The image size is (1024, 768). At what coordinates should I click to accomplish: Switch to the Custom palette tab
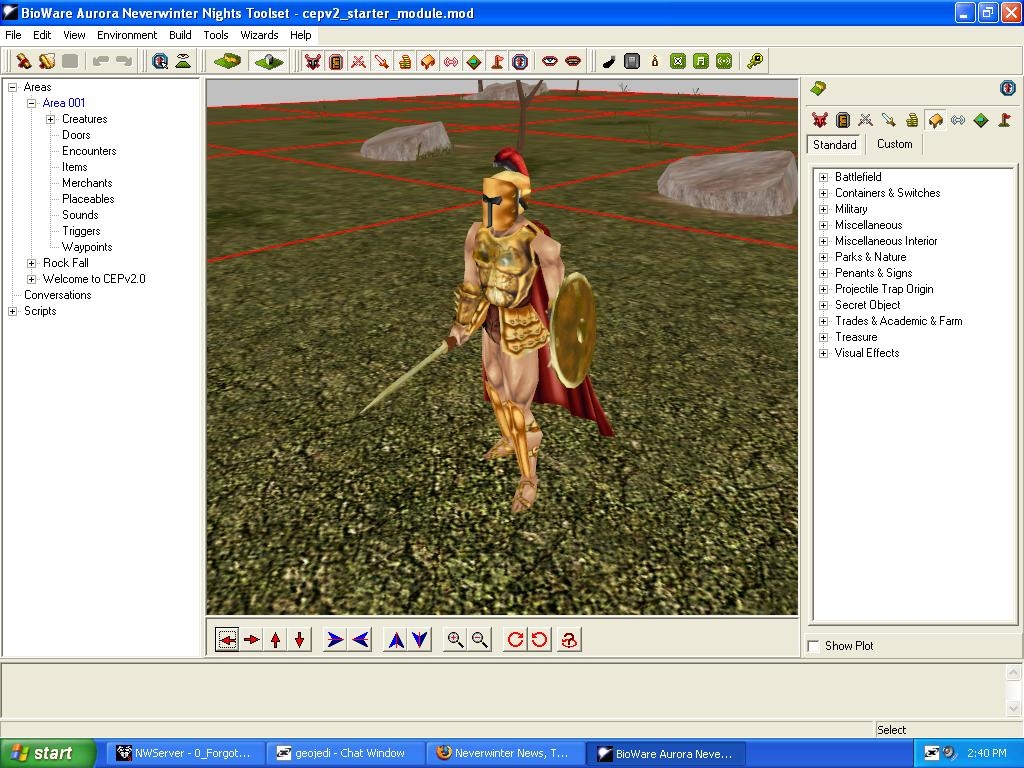894,144
